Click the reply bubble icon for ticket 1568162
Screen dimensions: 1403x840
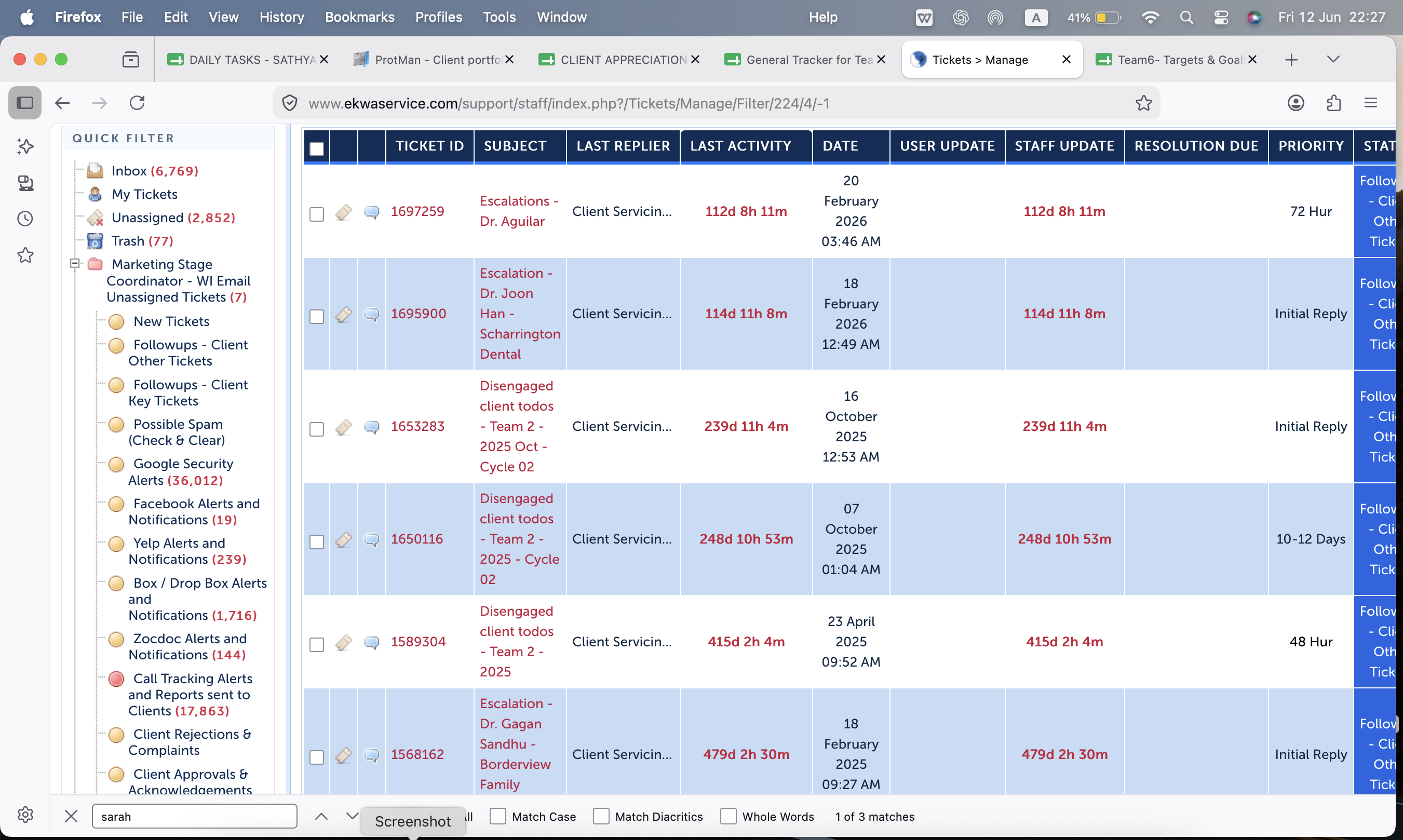click(x=371, y=755)
